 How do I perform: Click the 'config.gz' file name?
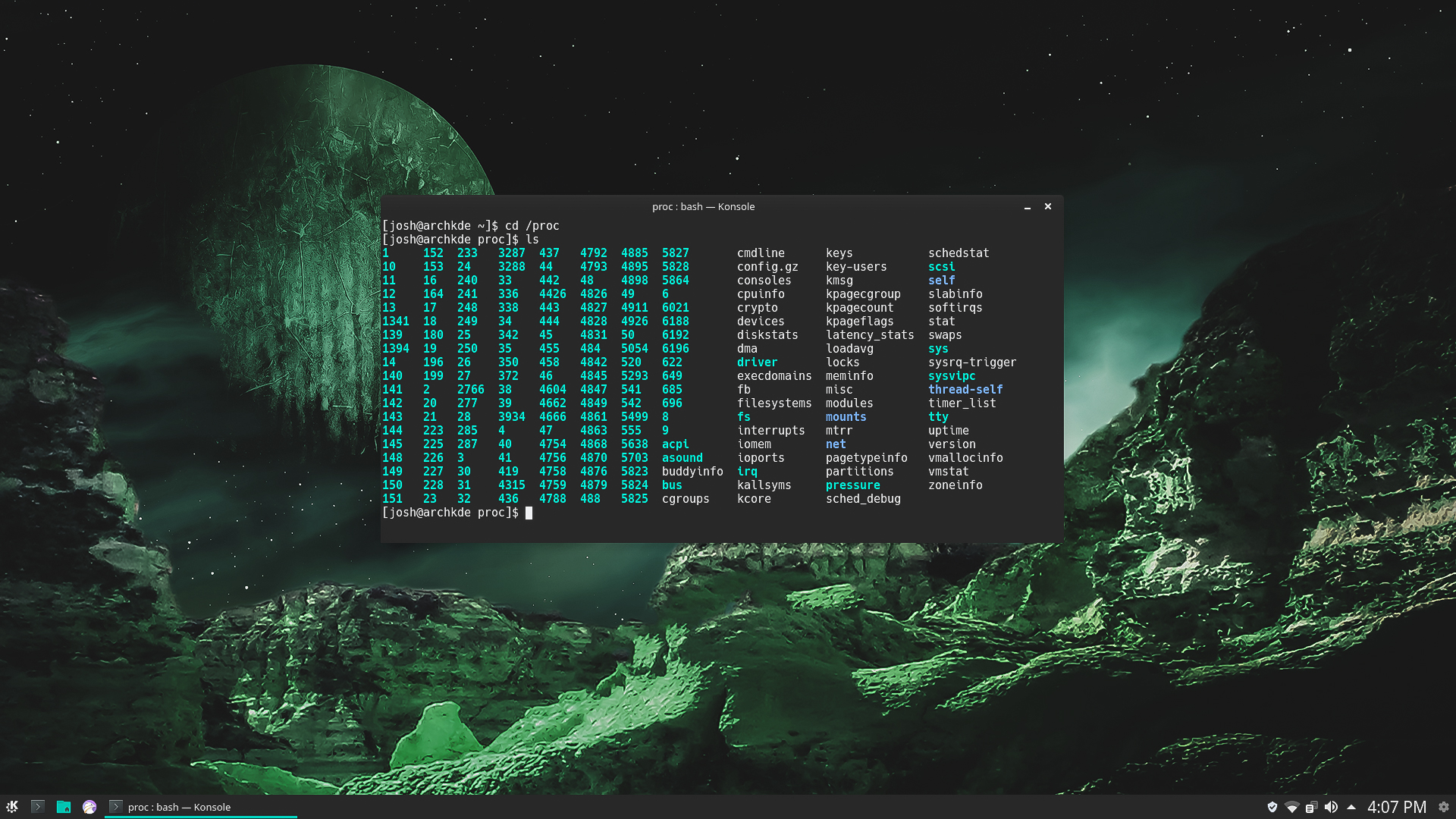click(767, 267)
